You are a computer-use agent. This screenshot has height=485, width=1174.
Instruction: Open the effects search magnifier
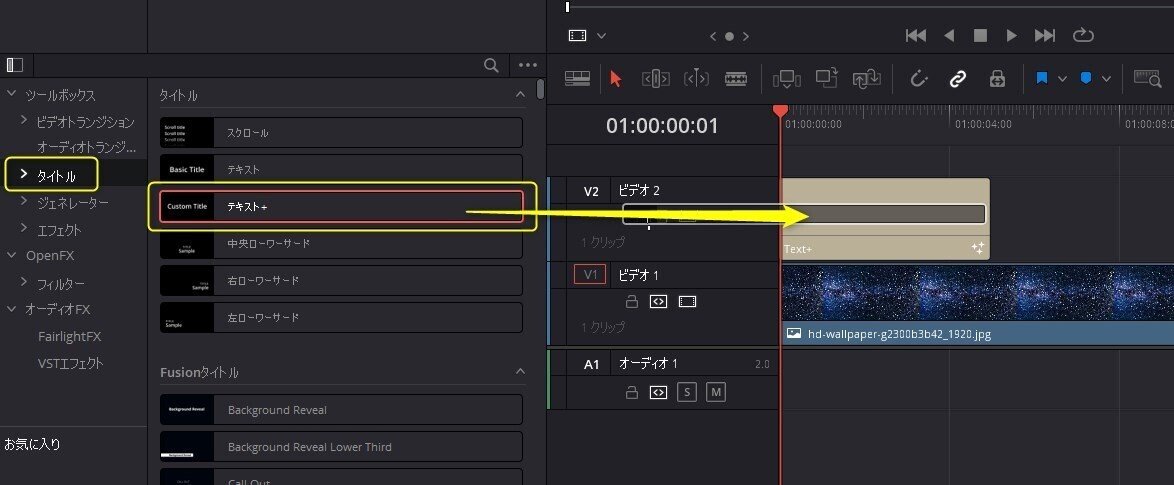(491, 65)
